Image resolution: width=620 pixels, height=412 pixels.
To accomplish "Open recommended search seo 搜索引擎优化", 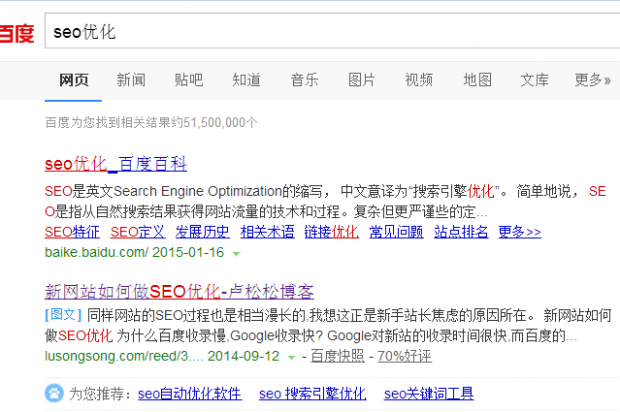I will (312, 393).
